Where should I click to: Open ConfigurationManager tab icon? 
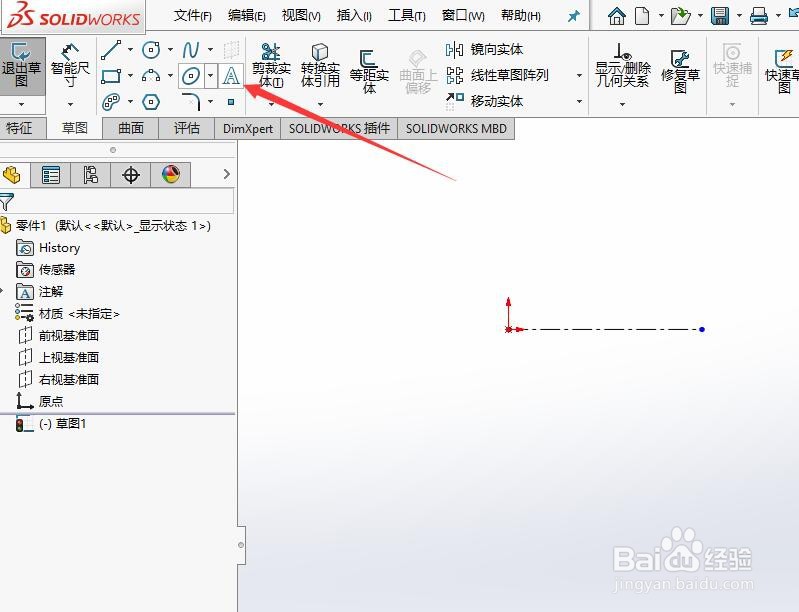pyautogui.click(x=91, y=175)
